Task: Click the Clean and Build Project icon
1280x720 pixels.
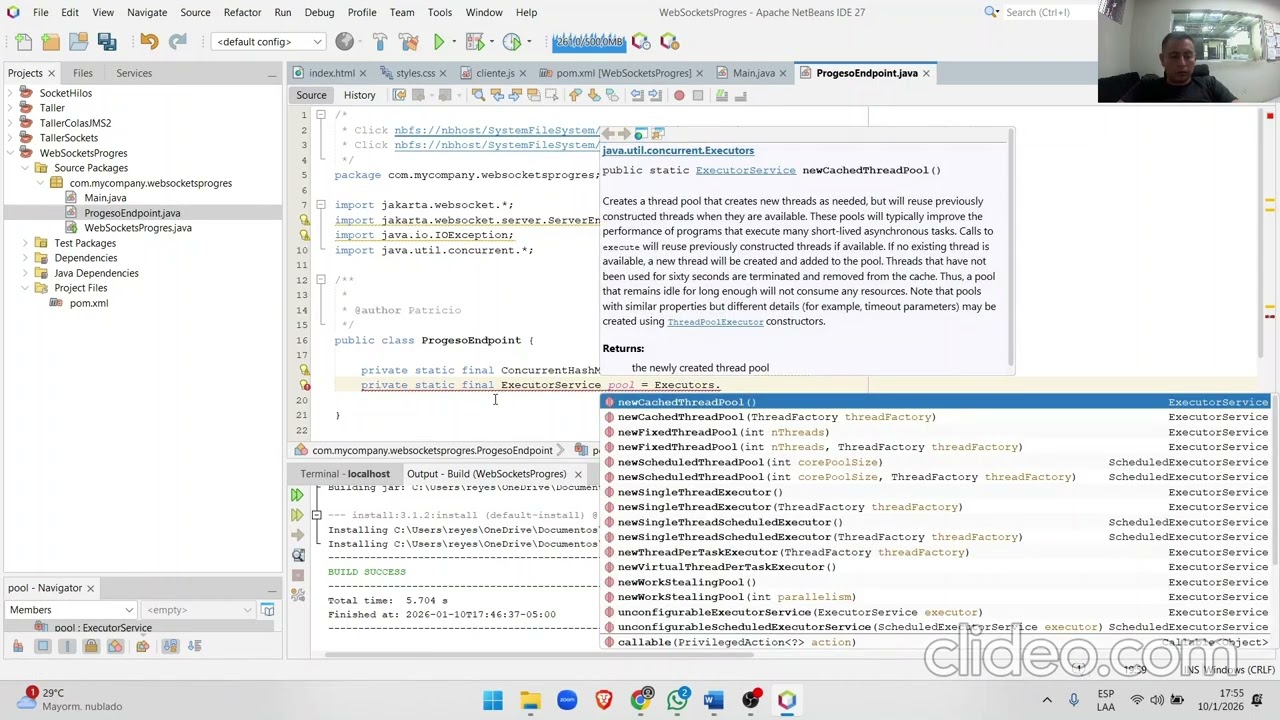Action: 408,42
